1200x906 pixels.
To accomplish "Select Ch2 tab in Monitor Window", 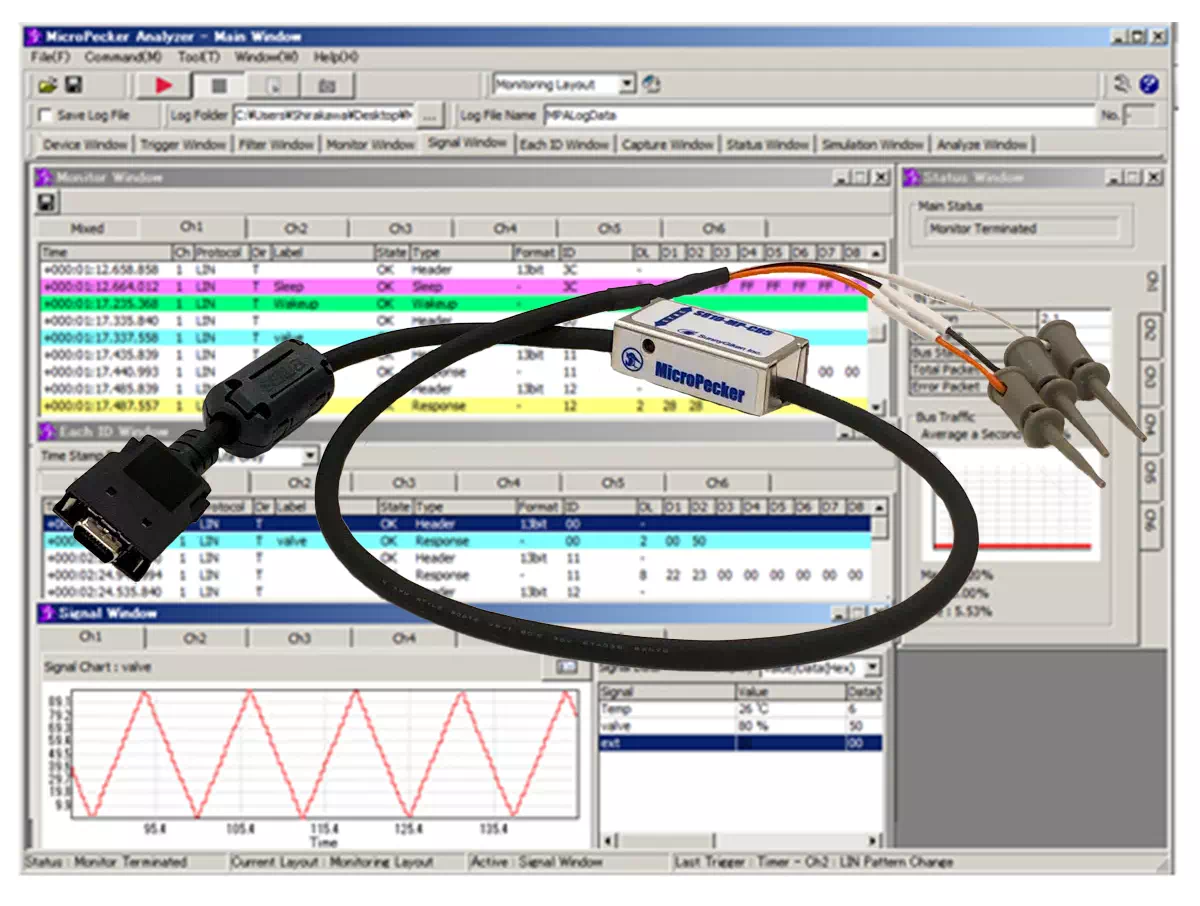I will click(x=297, y=228).
